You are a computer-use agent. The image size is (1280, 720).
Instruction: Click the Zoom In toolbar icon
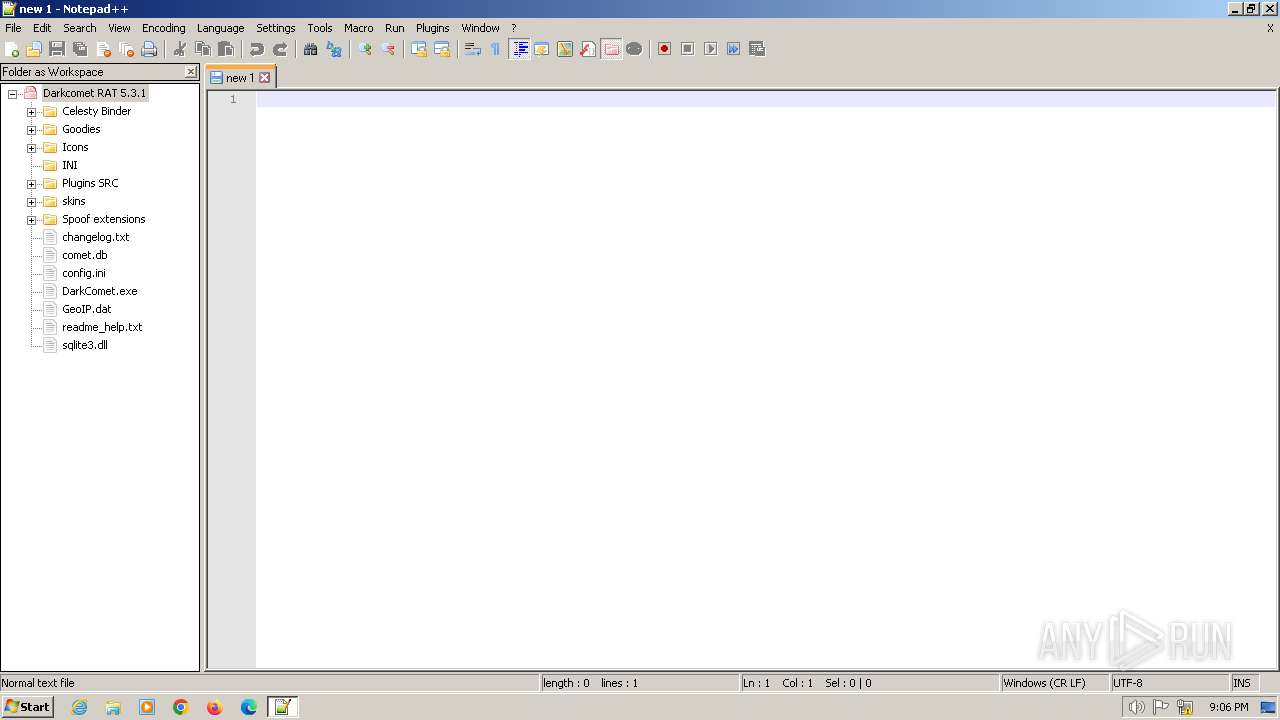point(365,49)
